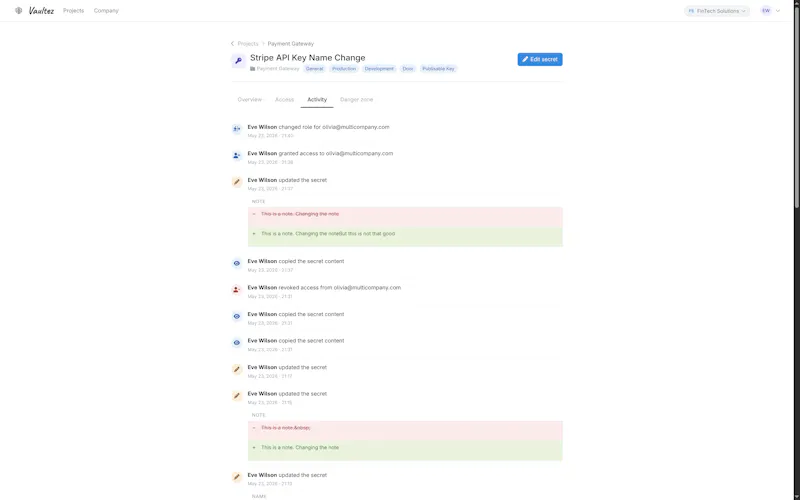The width and height of the screenshot is (800, 500).
Task: Click the 21:40 timestamp under changed role
Action: [270, 136]
